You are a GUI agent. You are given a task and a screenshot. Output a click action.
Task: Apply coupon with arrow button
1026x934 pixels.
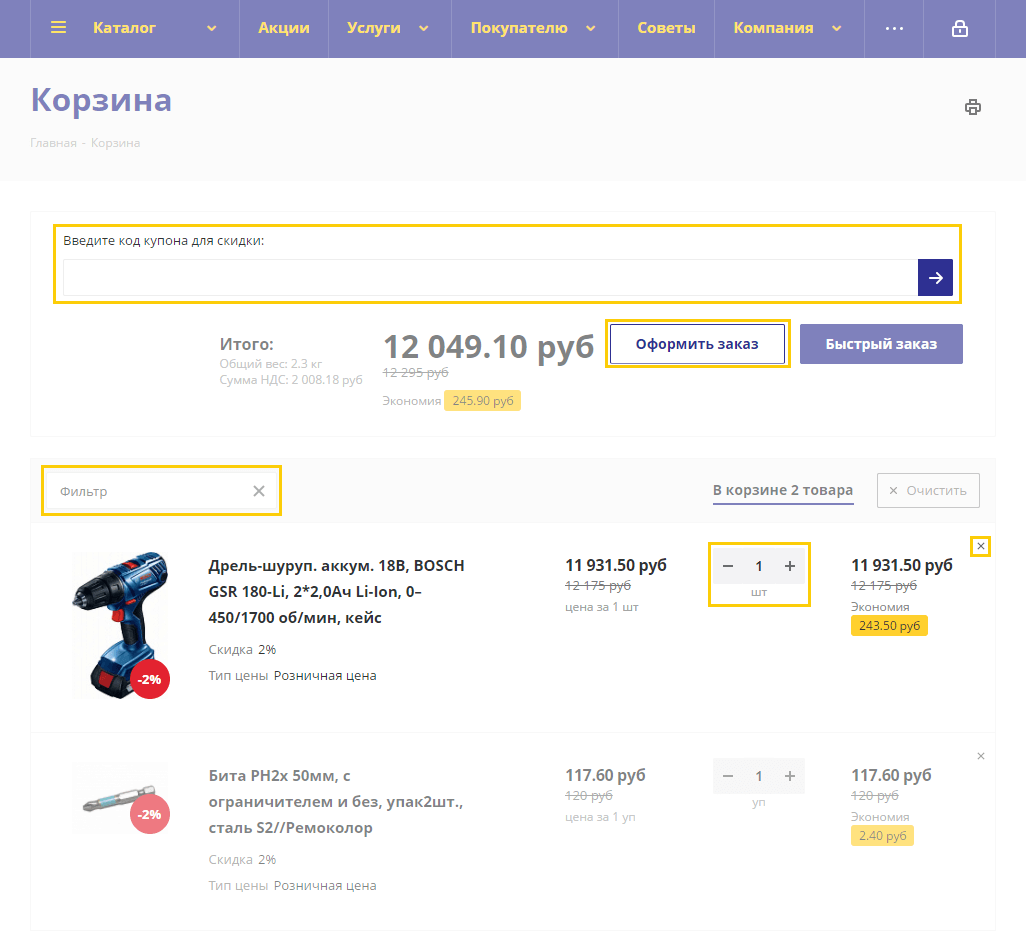pos(935,278)
